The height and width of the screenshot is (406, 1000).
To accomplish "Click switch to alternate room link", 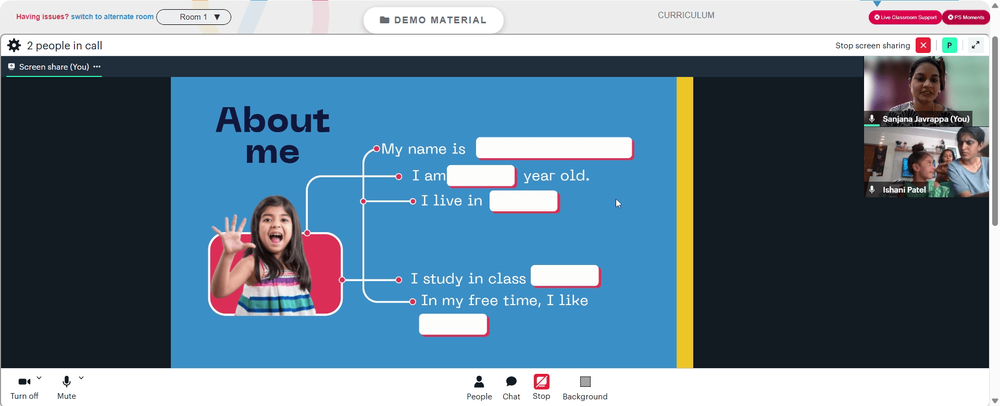I will tap(112, 17).
